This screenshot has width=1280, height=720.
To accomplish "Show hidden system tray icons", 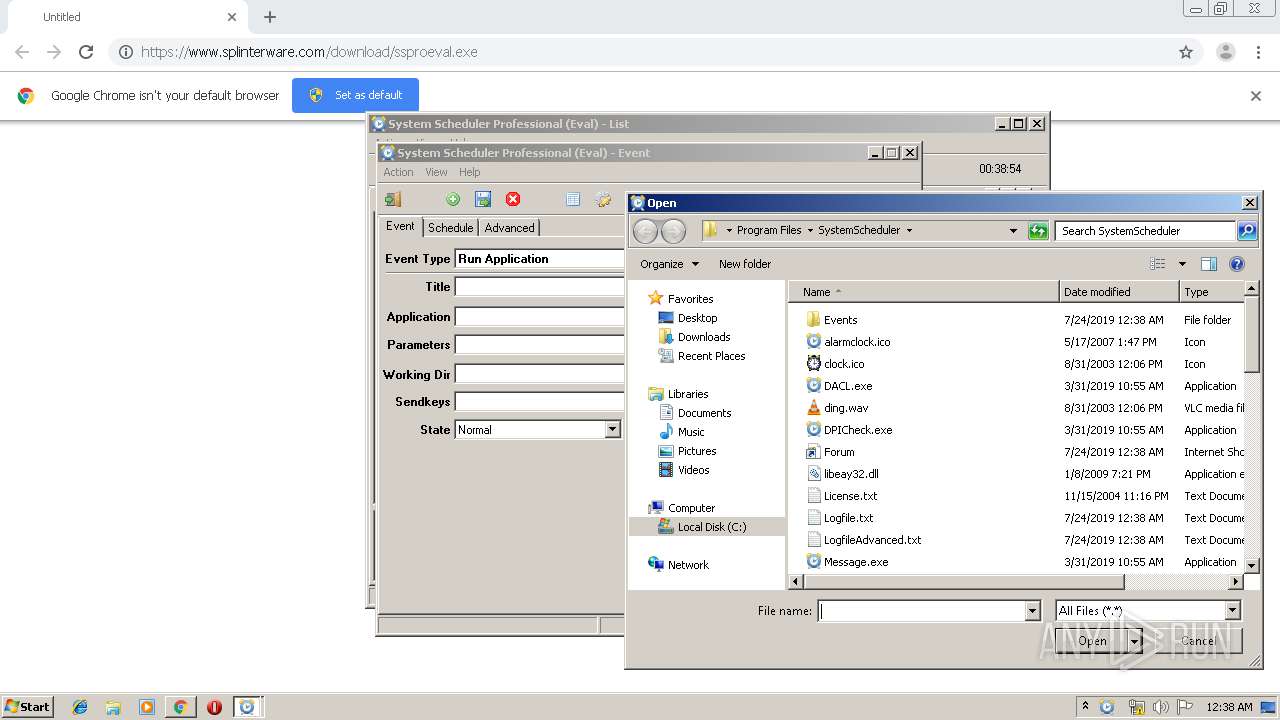I will pyautogui.click(x=1085, y=707).
